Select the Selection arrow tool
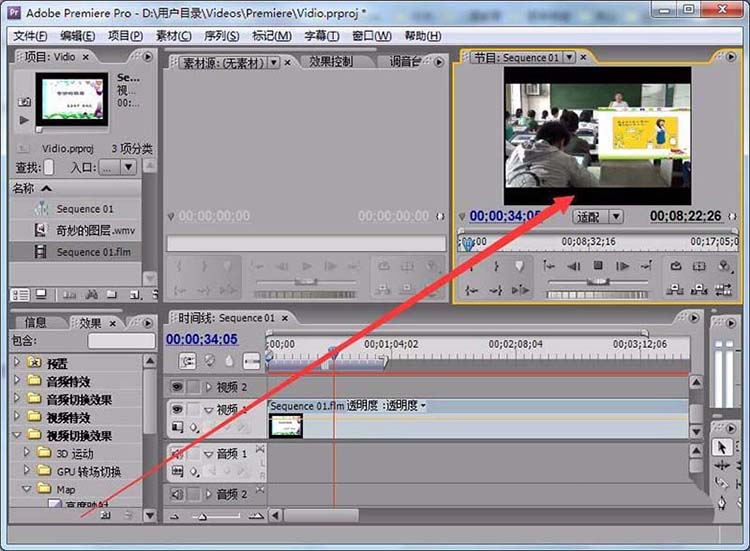 tap(722, 447)
